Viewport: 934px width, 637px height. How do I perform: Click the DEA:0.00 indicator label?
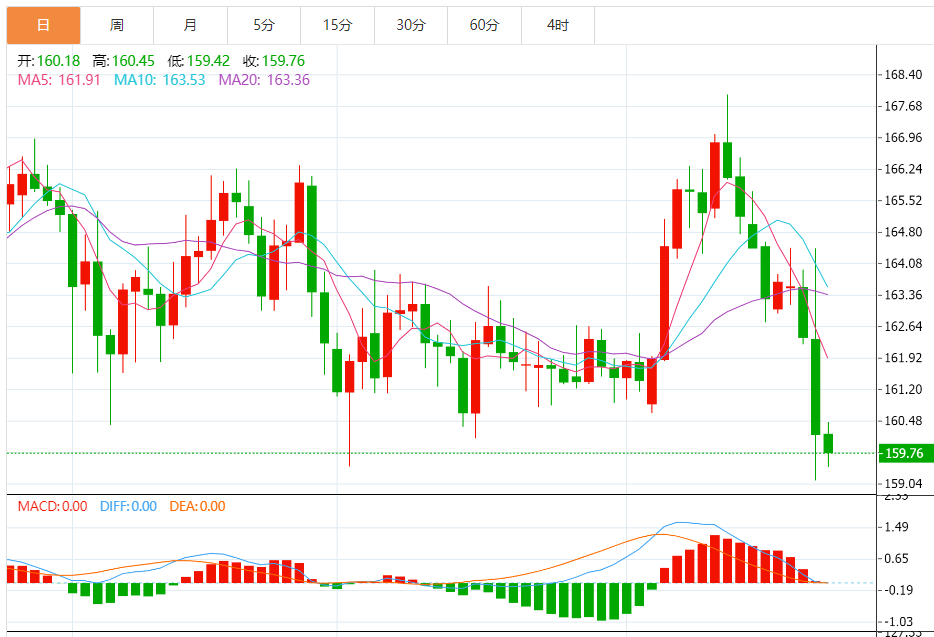[x=197, y=507]
